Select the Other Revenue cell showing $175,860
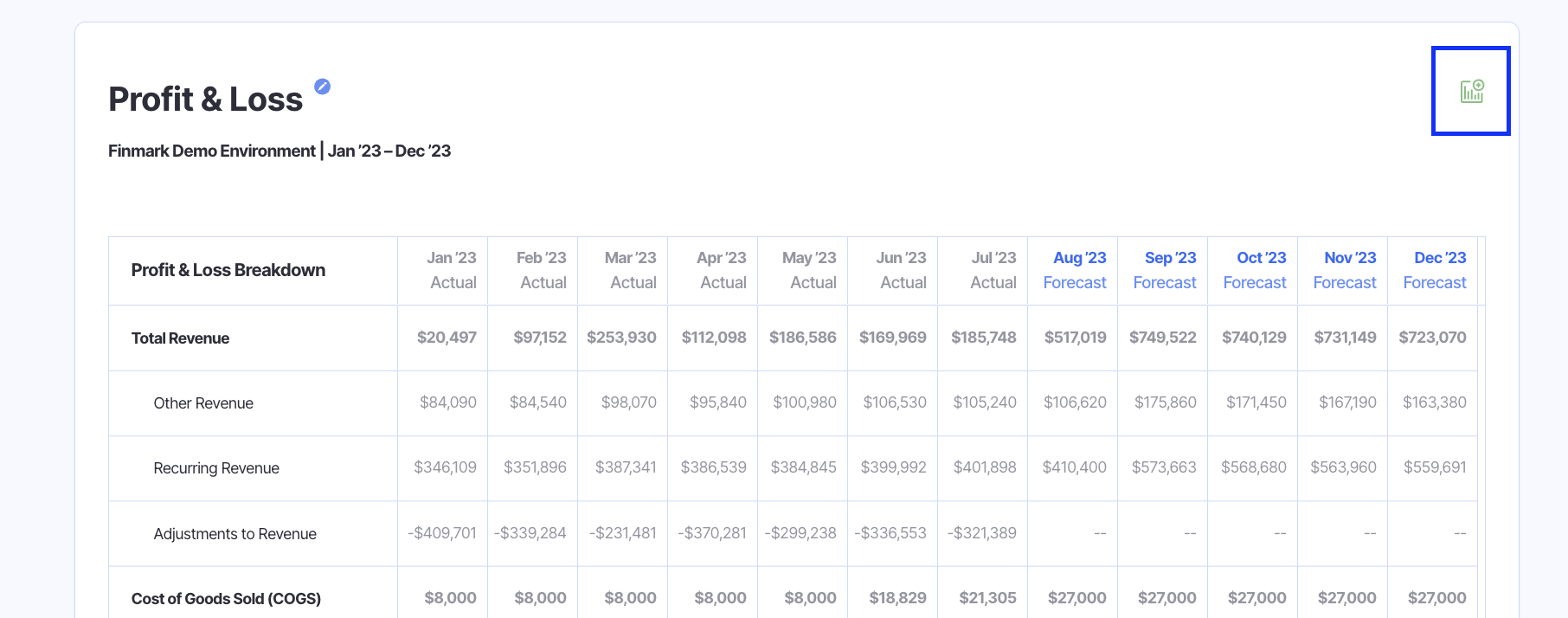 pyautogui.click(x=1165, y=402)
